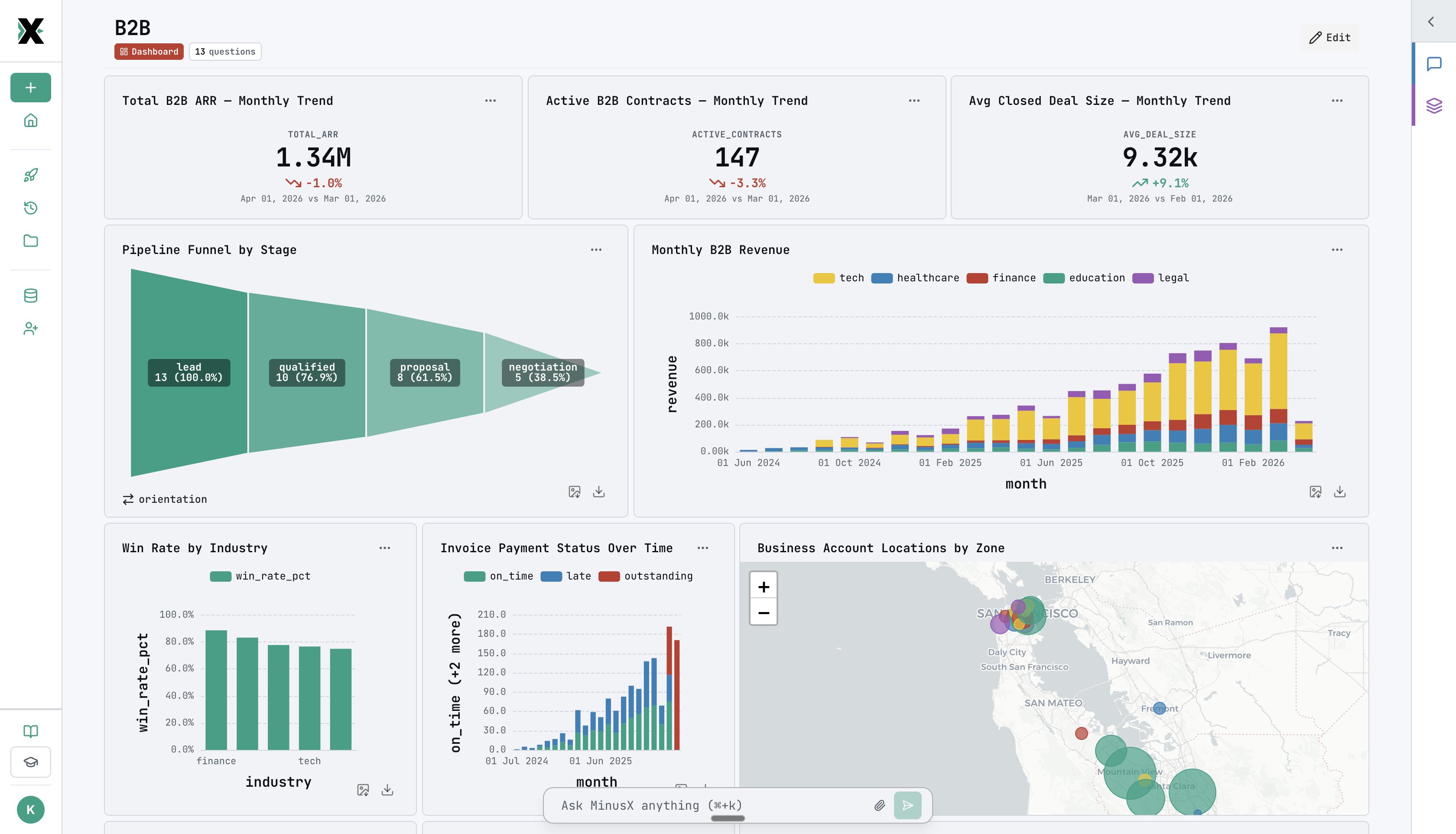1456x834 pixels.
Task: Open Monthly B2B Revenue options menu
Action: coord(1337,250)
